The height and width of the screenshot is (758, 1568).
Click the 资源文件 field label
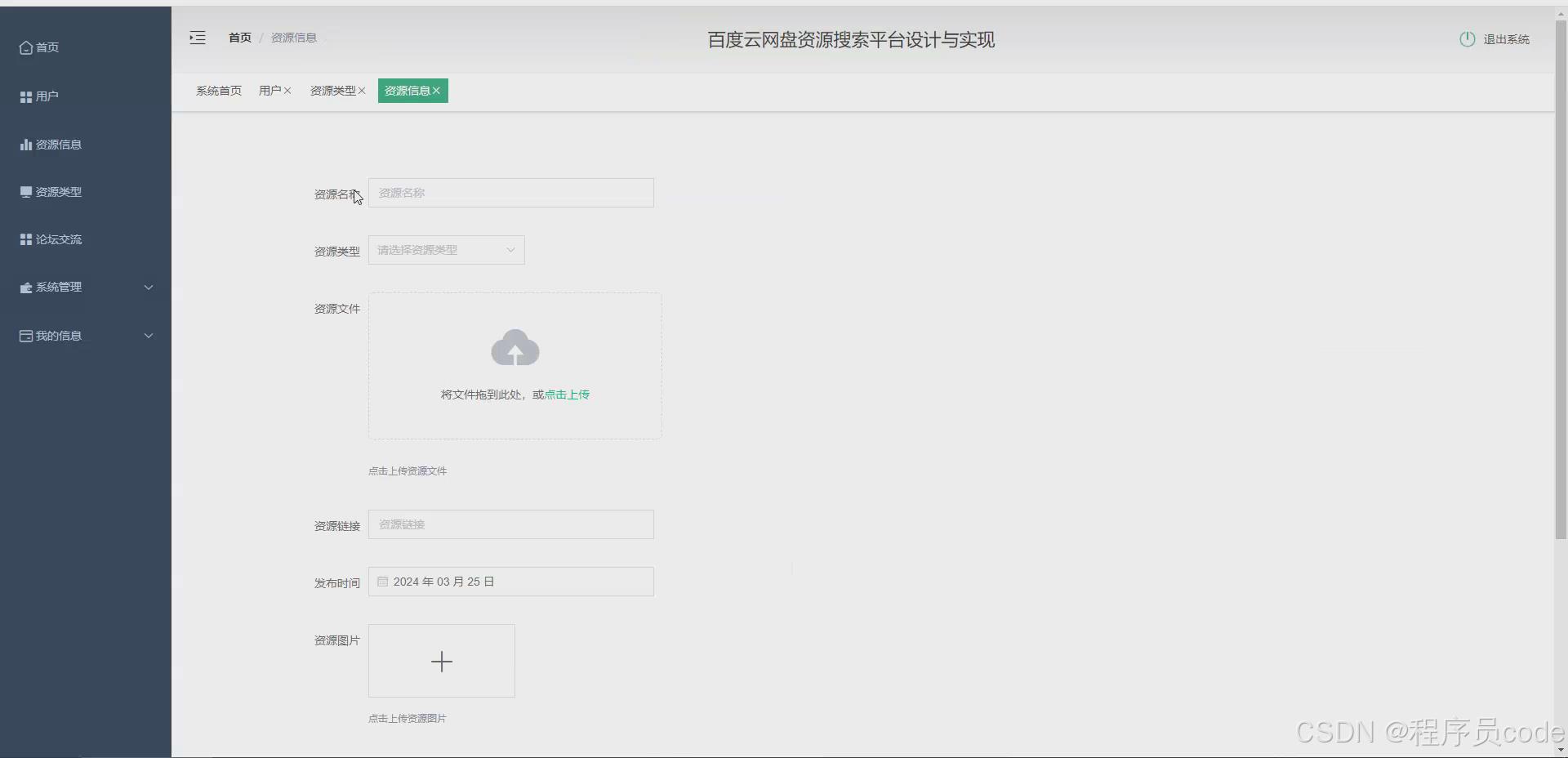point(337,309)
